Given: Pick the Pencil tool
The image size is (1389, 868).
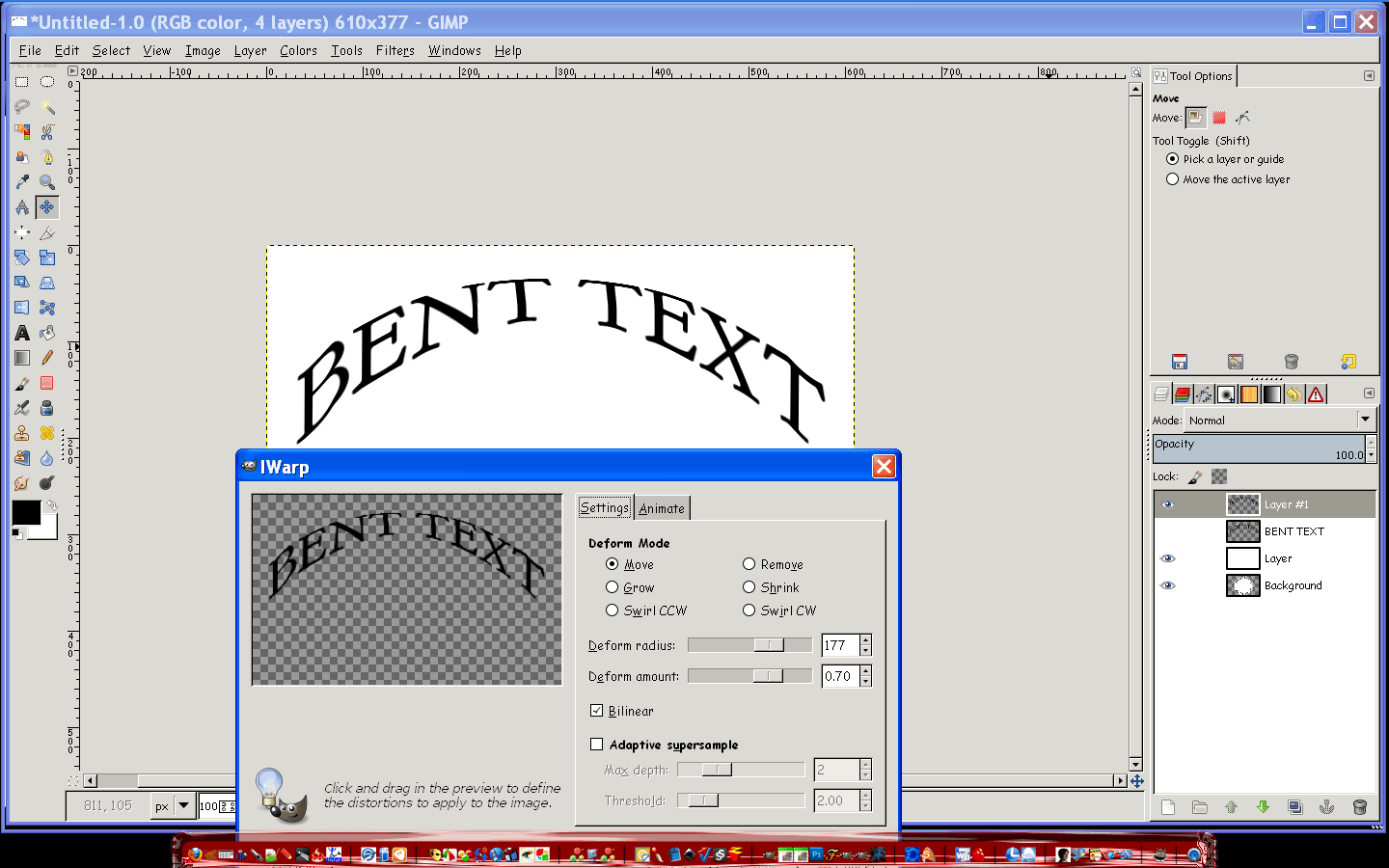Looking at the screenshot, I should click(46, 358).
